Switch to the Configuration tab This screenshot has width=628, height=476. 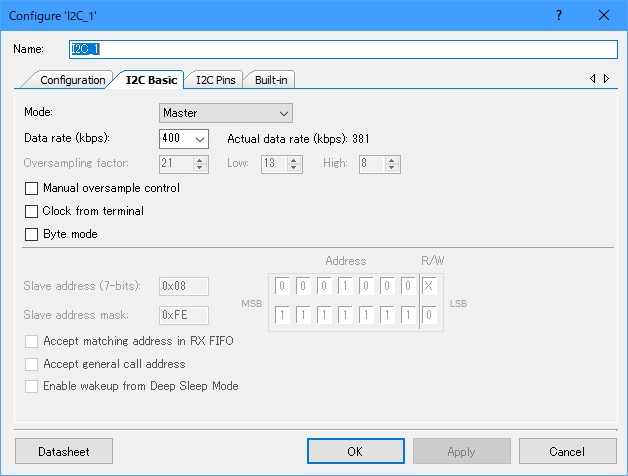point(73,80)
